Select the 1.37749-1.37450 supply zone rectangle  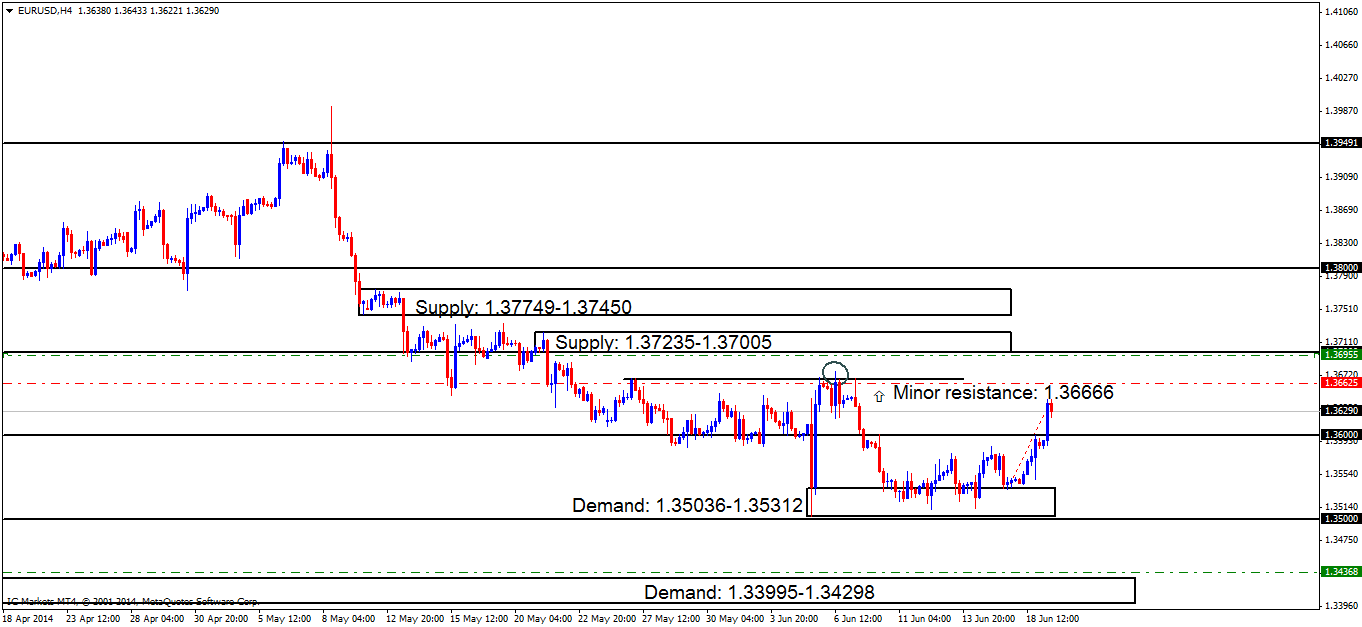685,302
